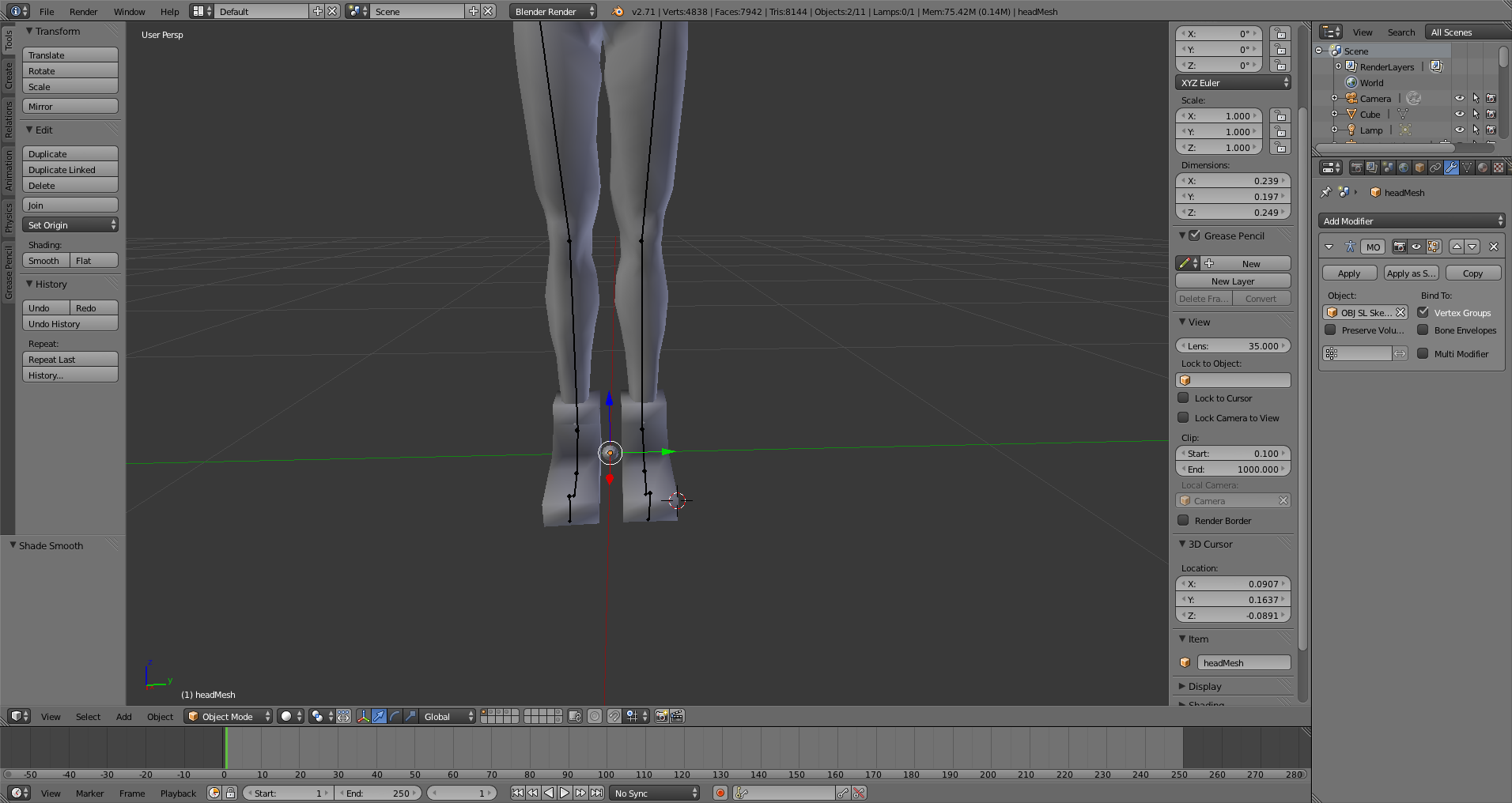The height and width of the screenshot is (803, 1512).
Task: Open the Modifiers wrench tab
Action: [x=1451, y=168]
